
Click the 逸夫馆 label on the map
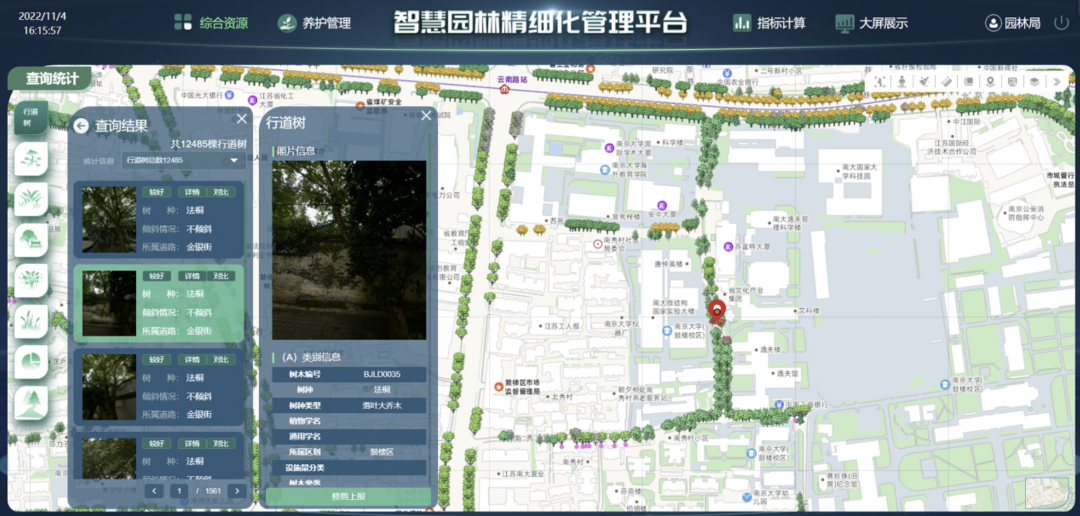point(787,374)
